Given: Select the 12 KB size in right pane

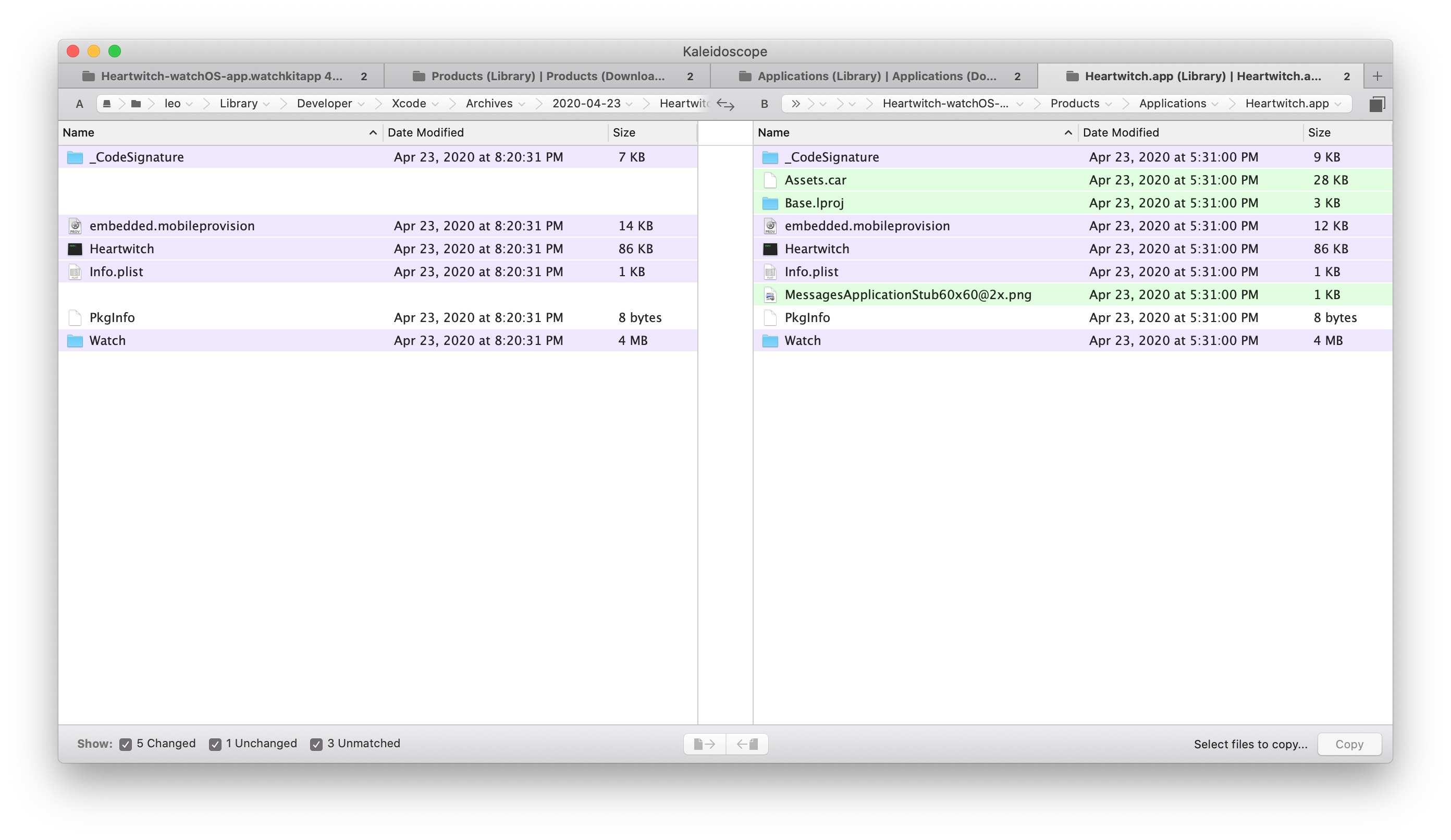Looking at the screenshot, I should [1331, 226].
